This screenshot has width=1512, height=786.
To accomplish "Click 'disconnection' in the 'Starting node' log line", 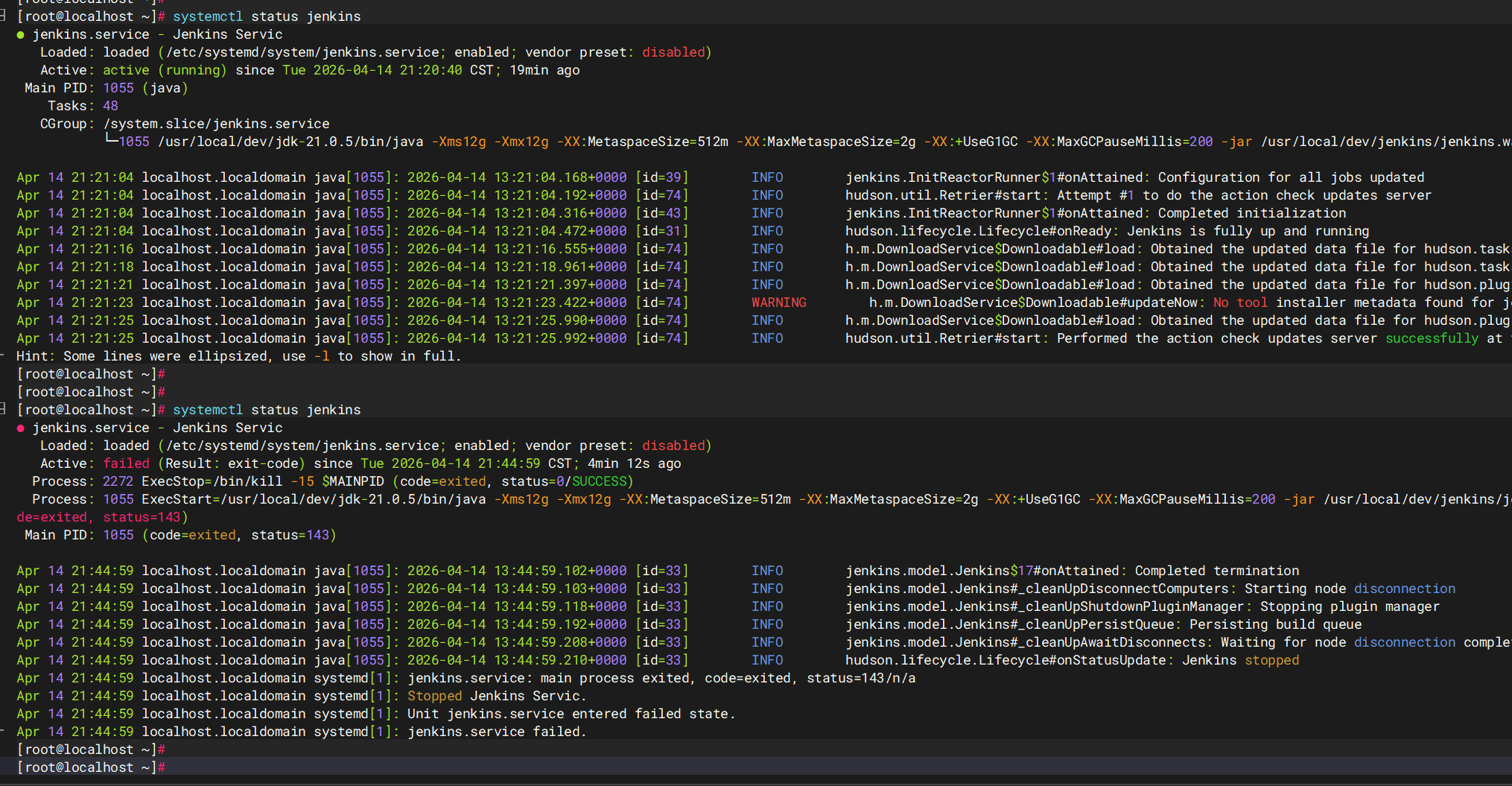I will point(1405,589).
